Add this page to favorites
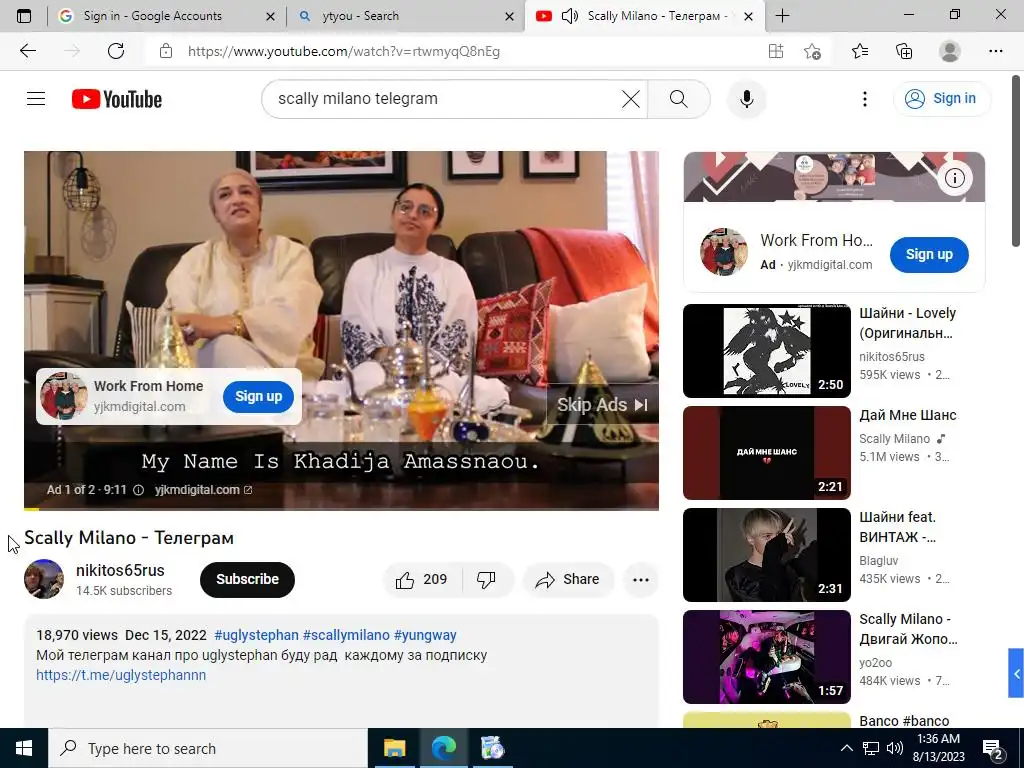This screenshot has height=768, width=1024. click(812, 51)
